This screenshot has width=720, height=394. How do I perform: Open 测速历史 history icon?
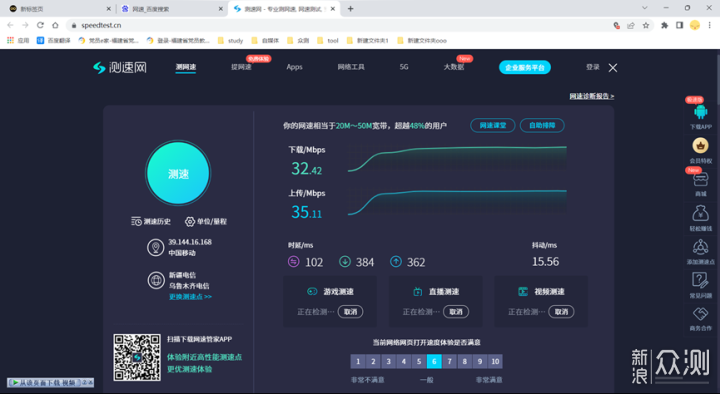[x=136, y=221]
